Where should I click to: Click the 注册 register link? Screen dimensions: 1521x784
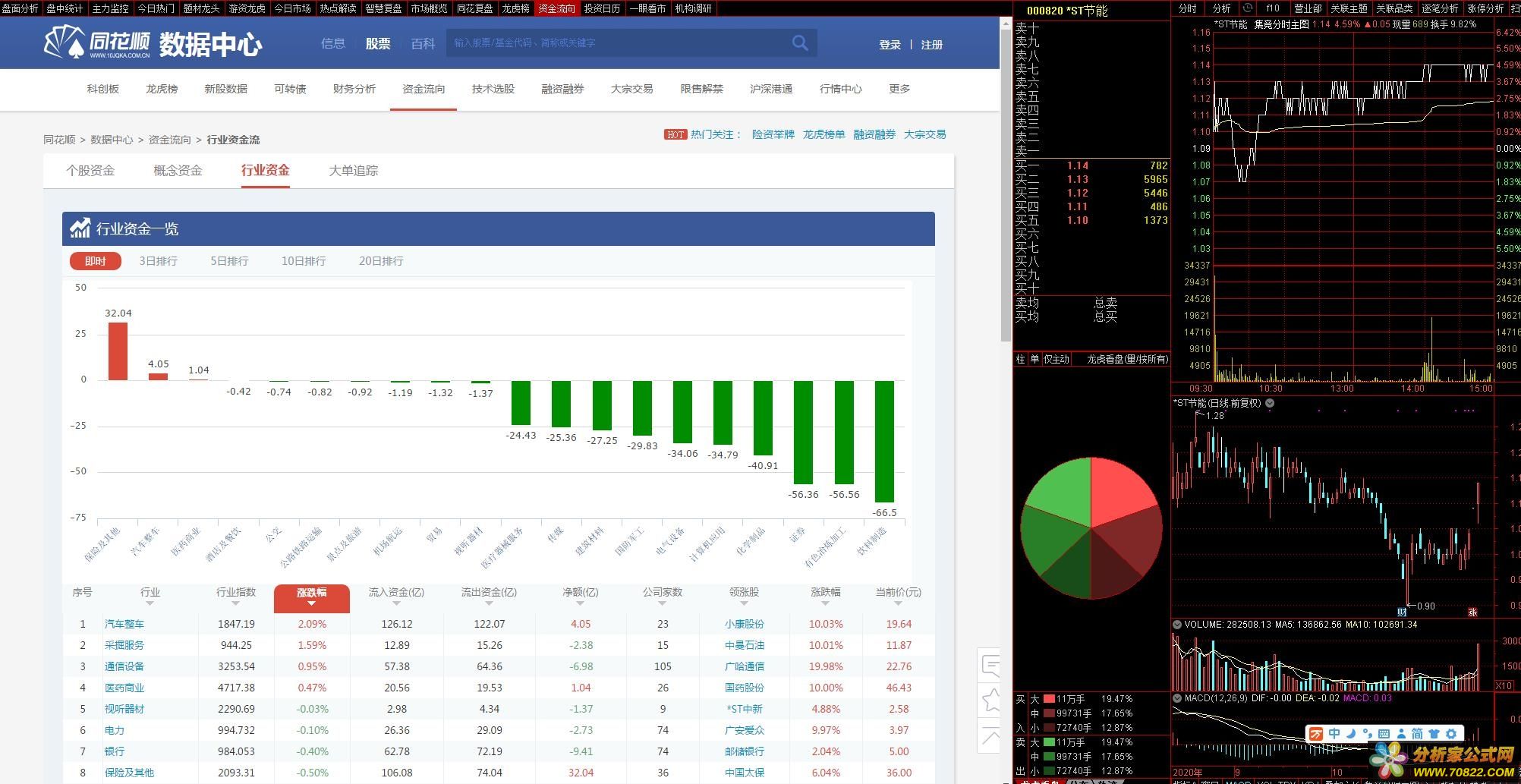pos(932,45)
